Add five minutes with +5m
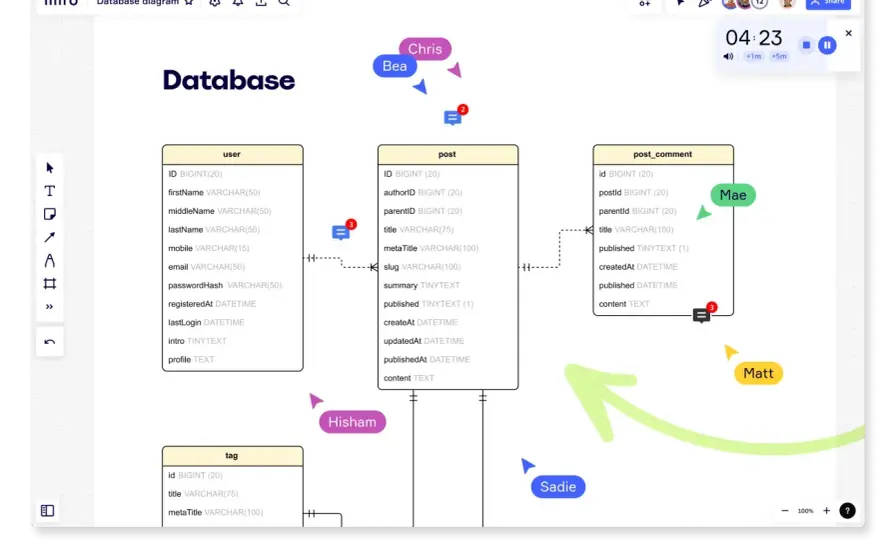Screen dimensions: 880x540 [x=778, y=56]
